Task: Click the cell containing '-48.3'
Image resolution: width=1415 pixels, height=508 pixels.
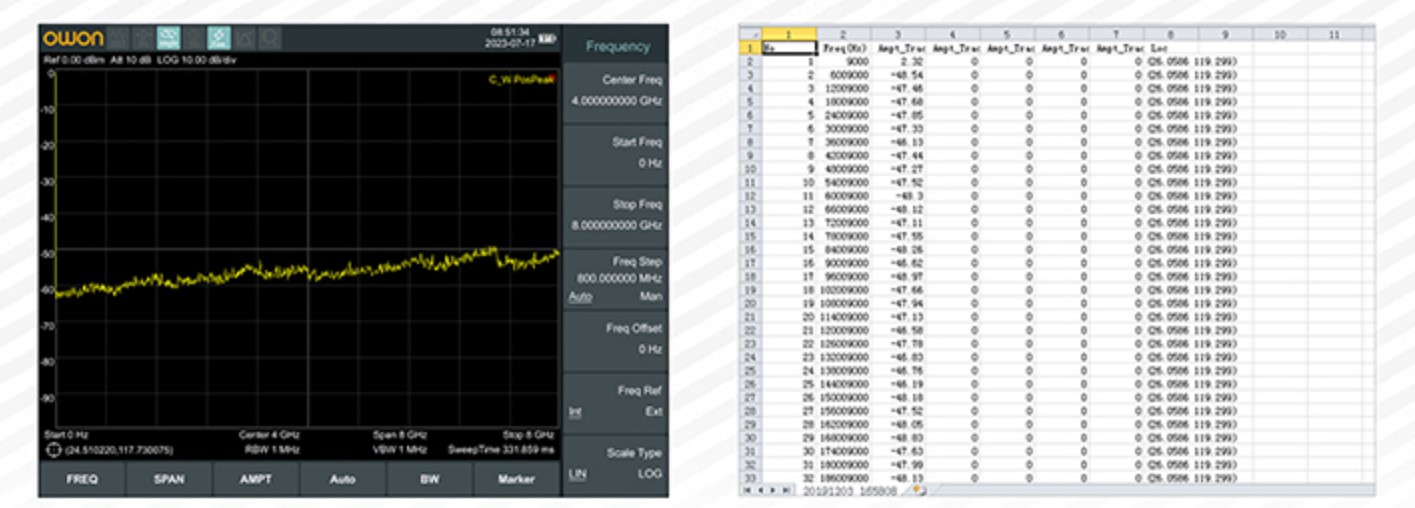Action: [x=897, y=196]
